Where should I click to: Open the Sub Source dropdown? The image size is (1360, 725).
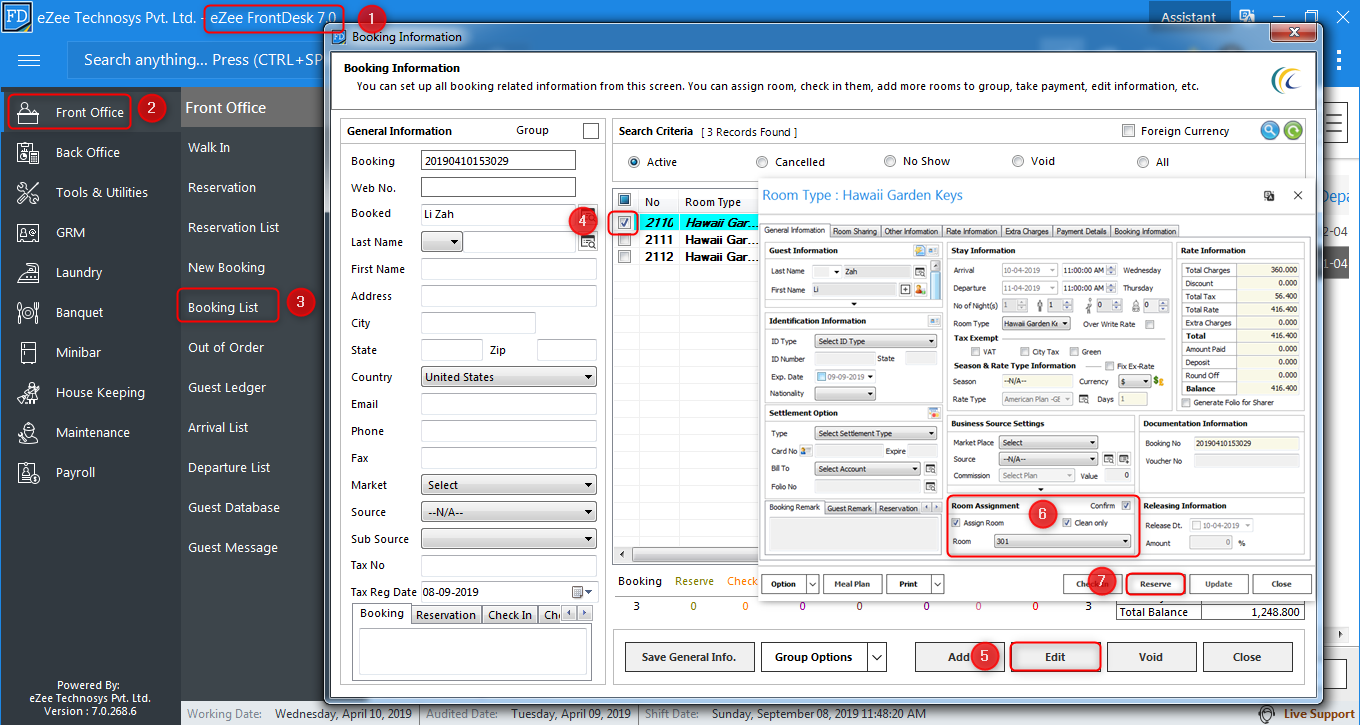[509, 539]
